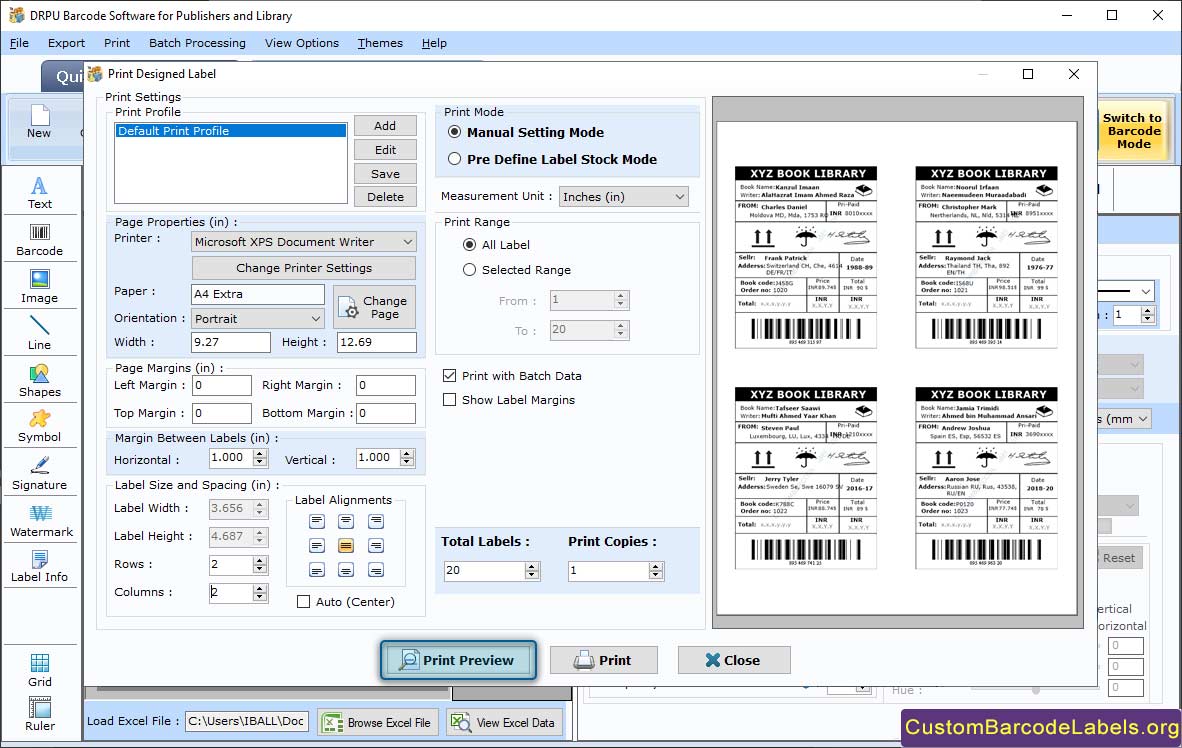Align labels bottom-right in Label Alignments
The width and height of the screenshot is (1182, 748).
[x=375, y=570]
